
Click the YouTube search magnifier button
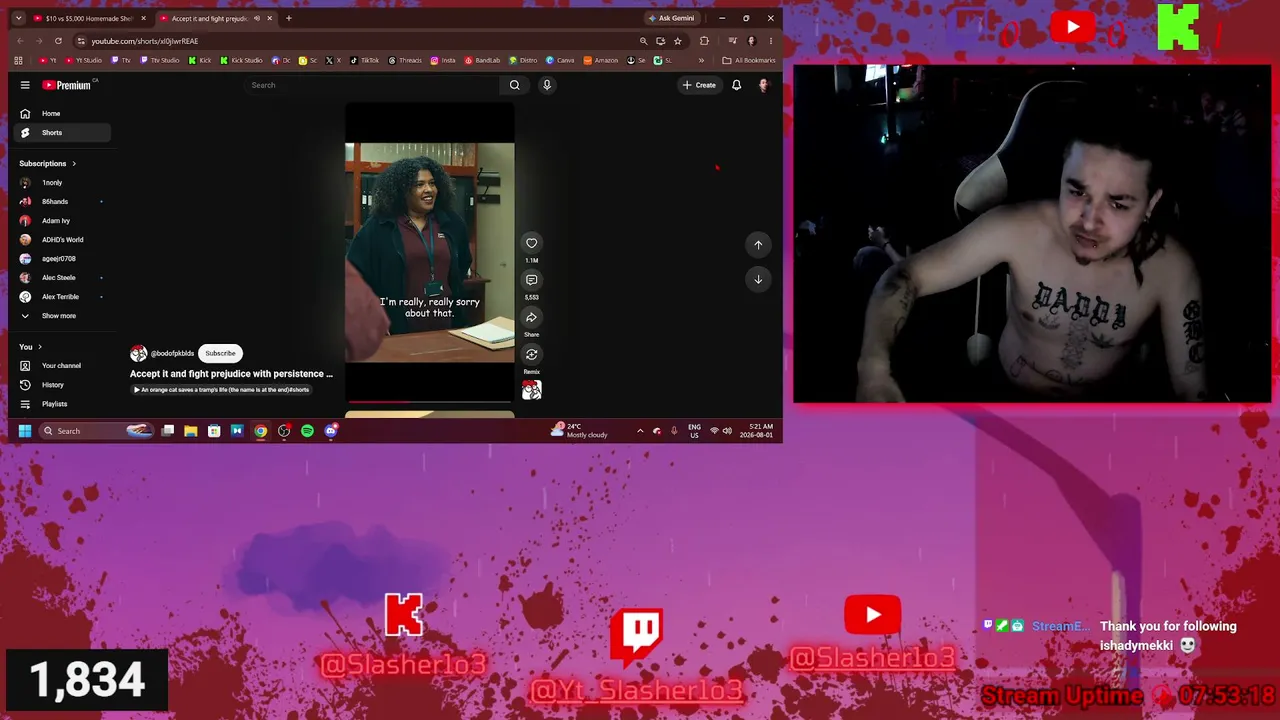coord(514,85)
